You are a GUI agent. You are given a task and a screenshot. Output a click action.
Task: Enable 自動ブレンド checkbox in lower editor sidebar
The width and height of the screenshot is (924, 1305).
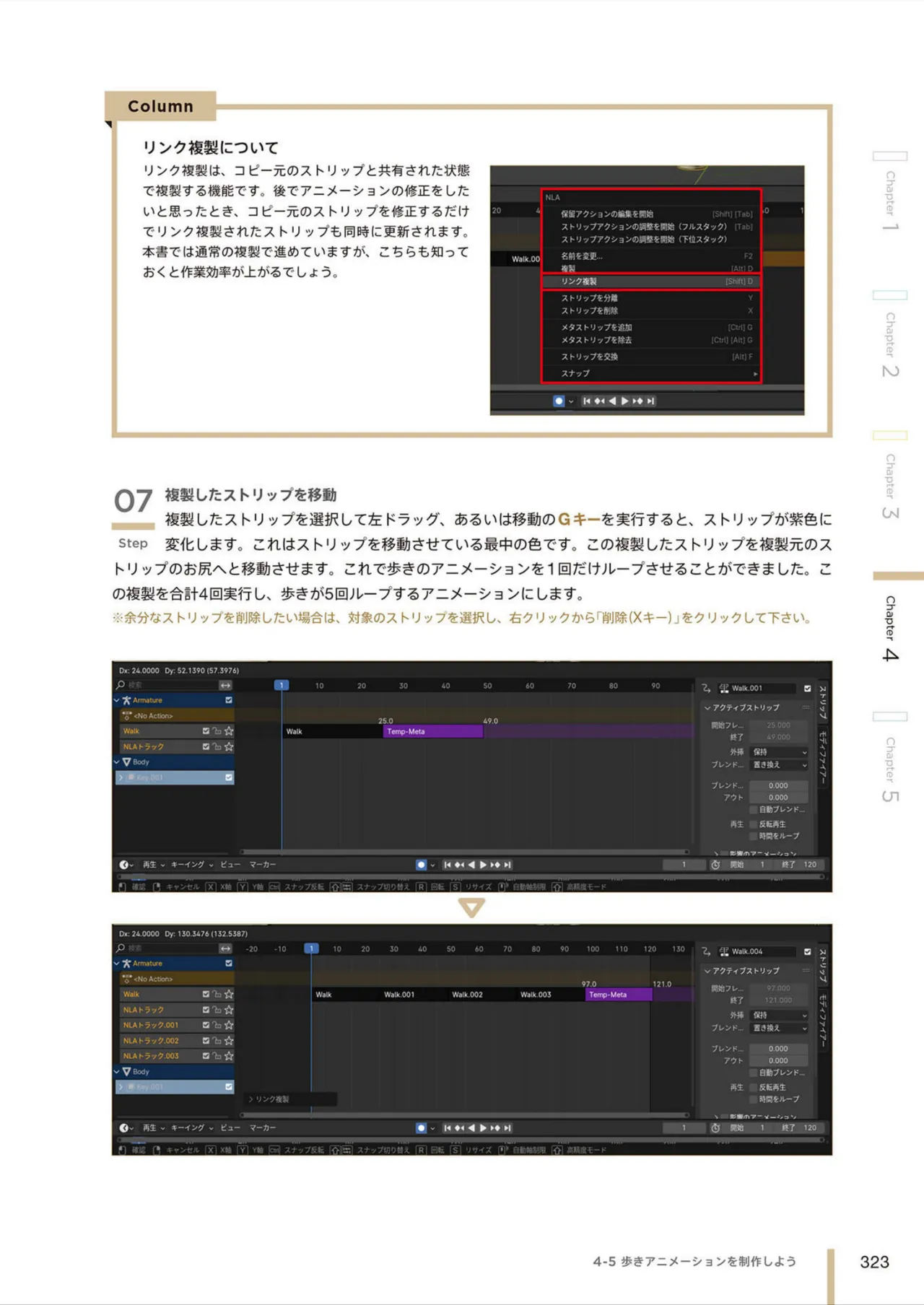[x=754, y=1073]
